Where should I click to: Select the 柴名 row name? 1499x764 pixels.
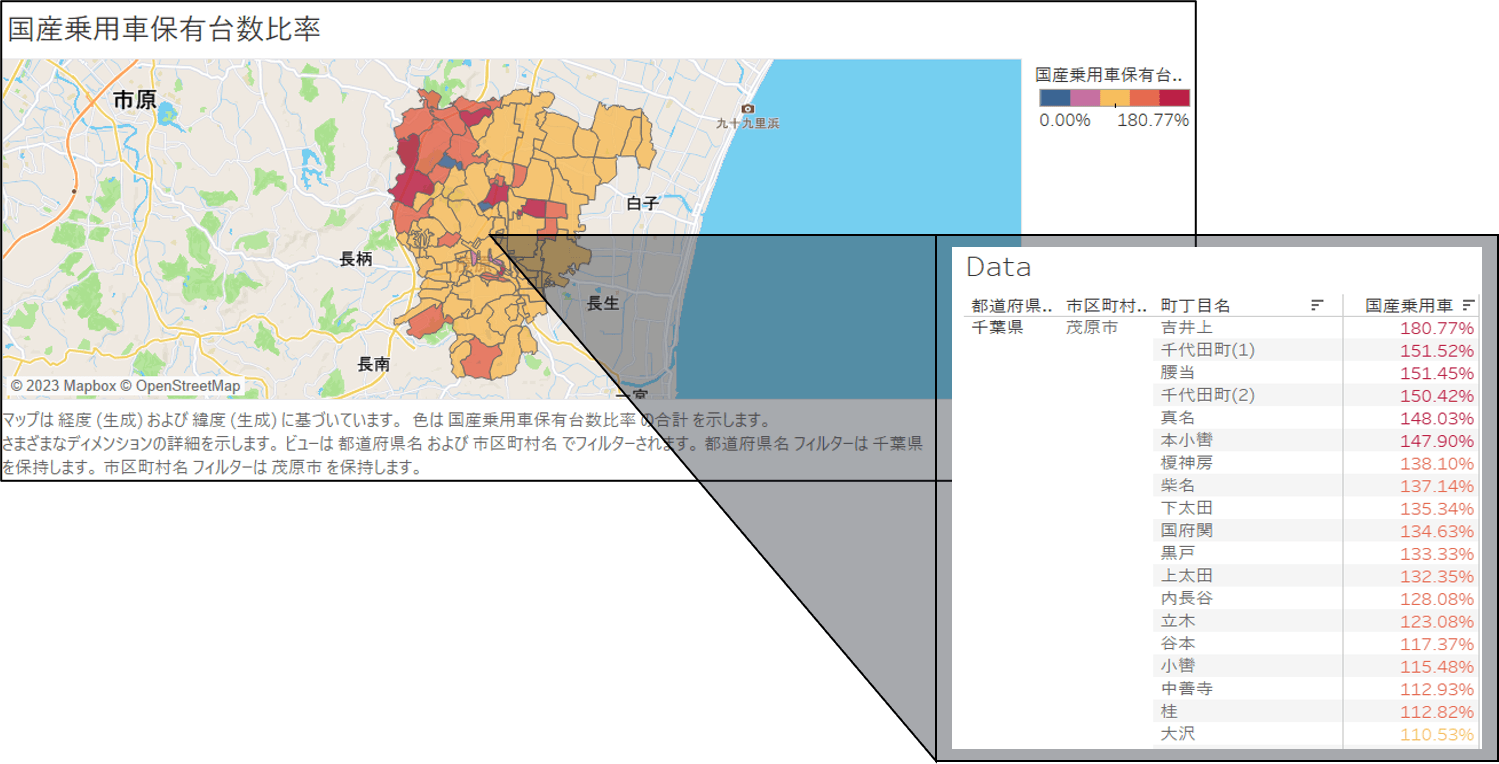point(1177,485)
